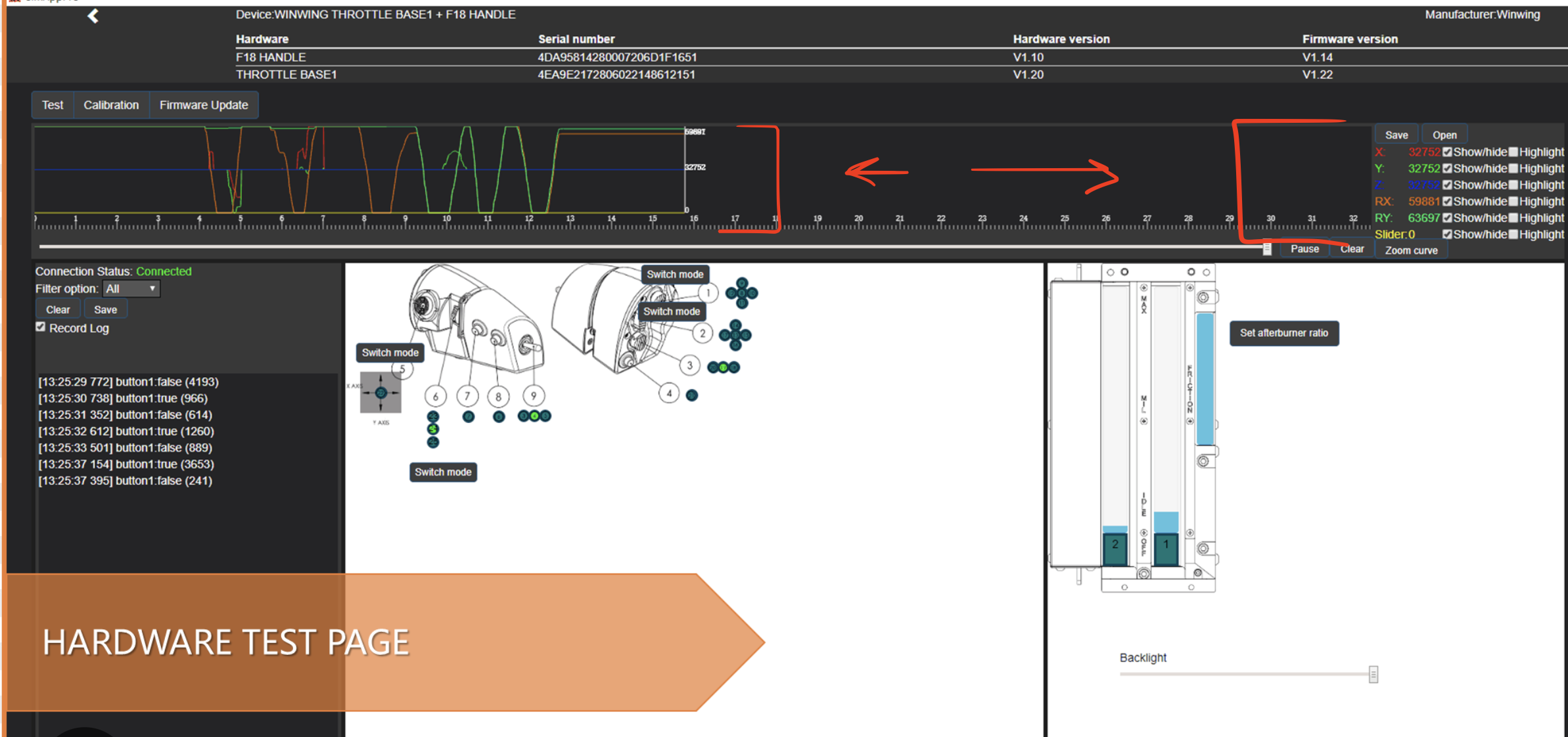Viewport: 1568px width, 737px height.
Task: Click Switch mode button below circle 6 indicators
Action: click(x=443, y=472)
